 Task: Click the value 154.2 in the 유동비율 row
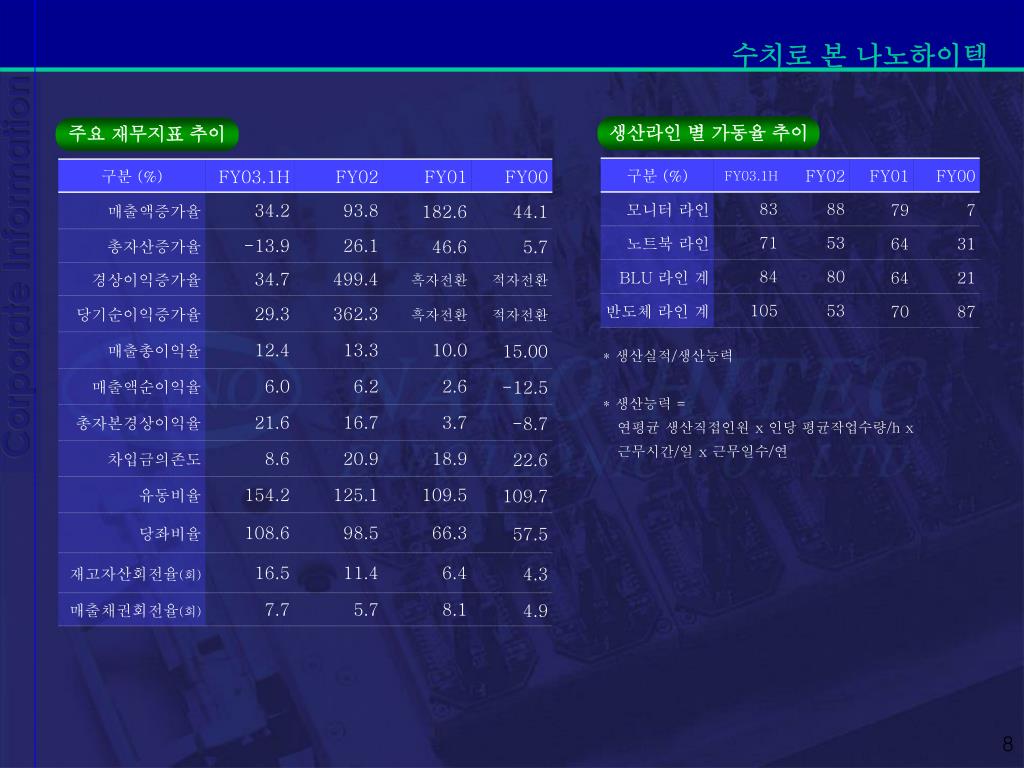click(x=267, y=495)
